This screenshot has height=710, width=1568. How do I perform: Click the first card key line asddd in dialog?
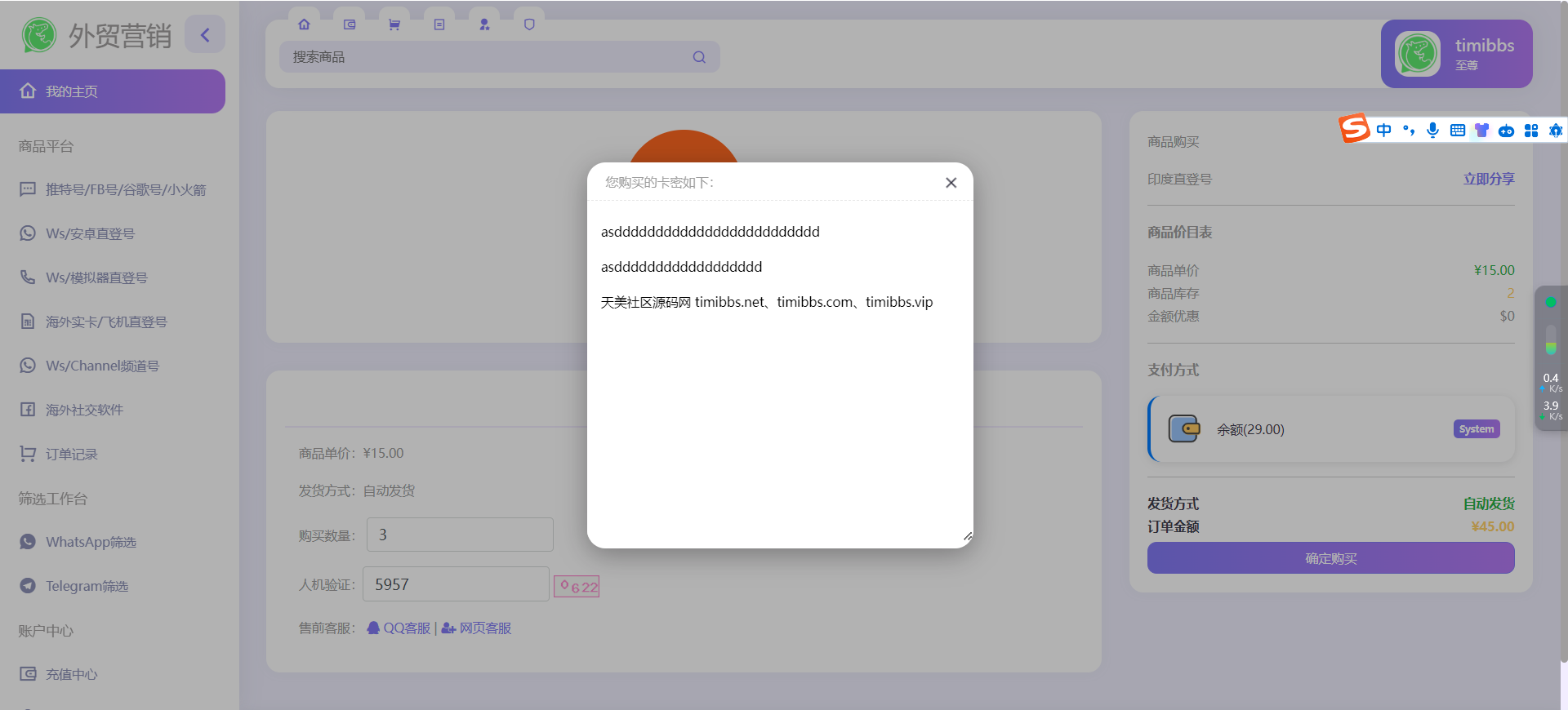click(x=710, y=232)
